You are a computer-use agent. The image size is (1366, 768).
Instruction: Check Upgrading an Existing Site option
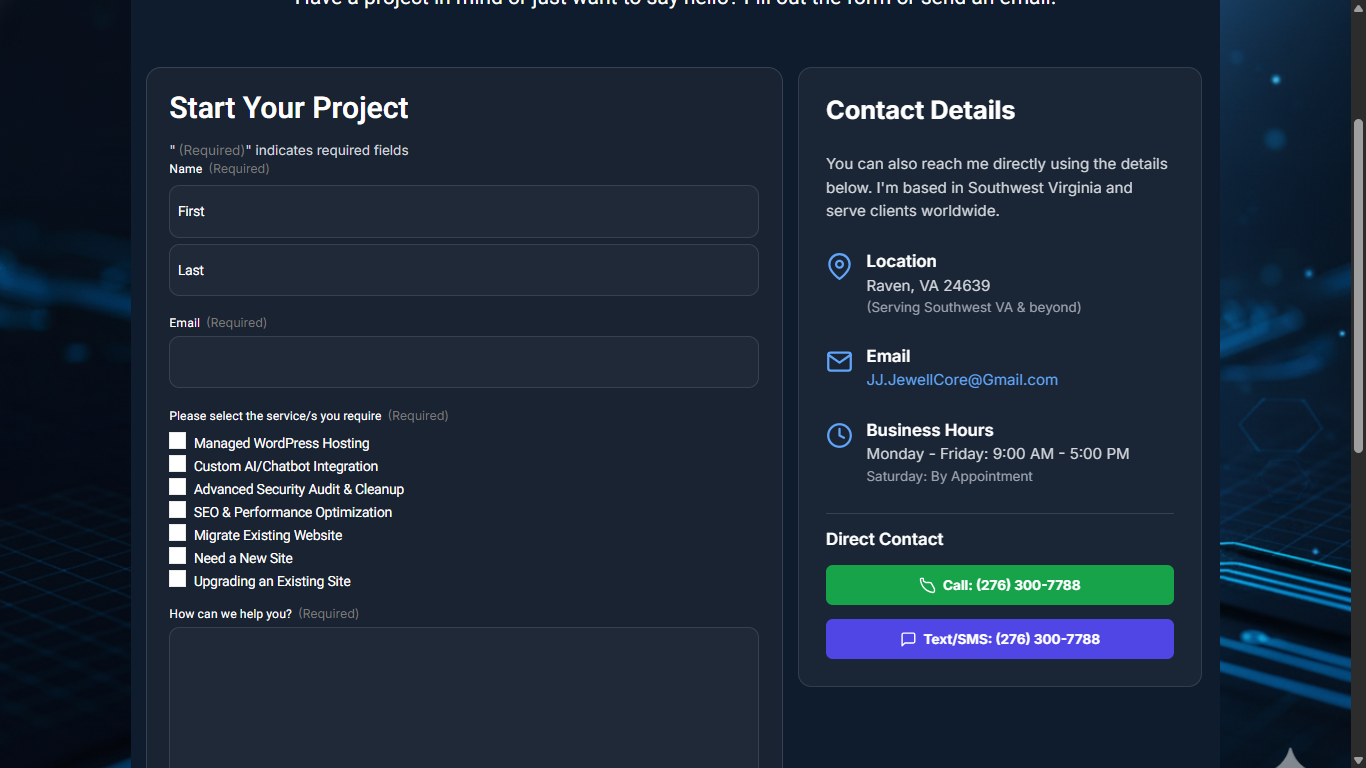(x=178, y=579)
